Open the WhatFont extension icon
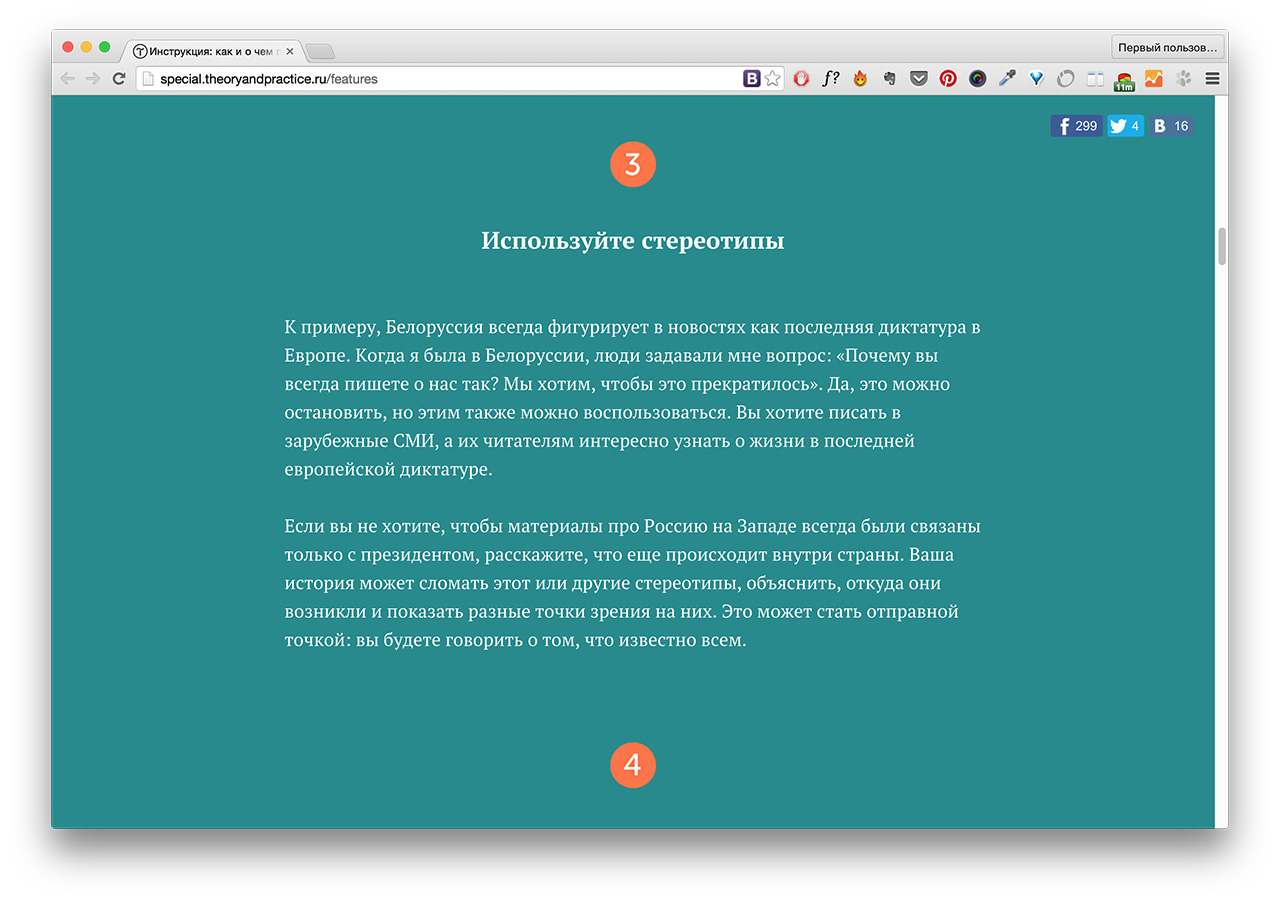This screenshot has width=1280, height=902. click(x=831, y=78)
